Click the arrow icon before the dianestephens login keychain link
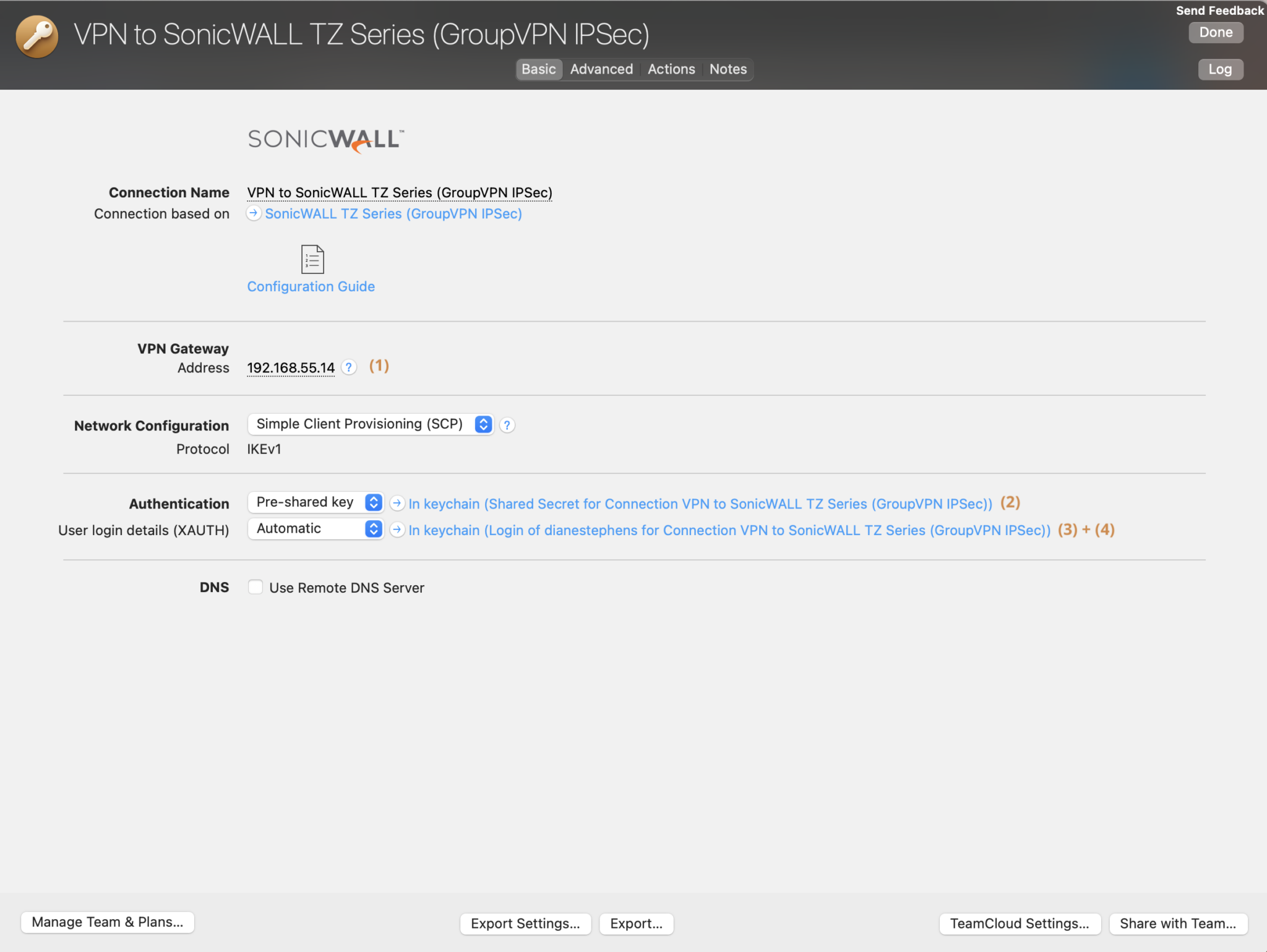The width and height of the screenshot is (1267, 952). pyautogui.click(x=397, y=530)
